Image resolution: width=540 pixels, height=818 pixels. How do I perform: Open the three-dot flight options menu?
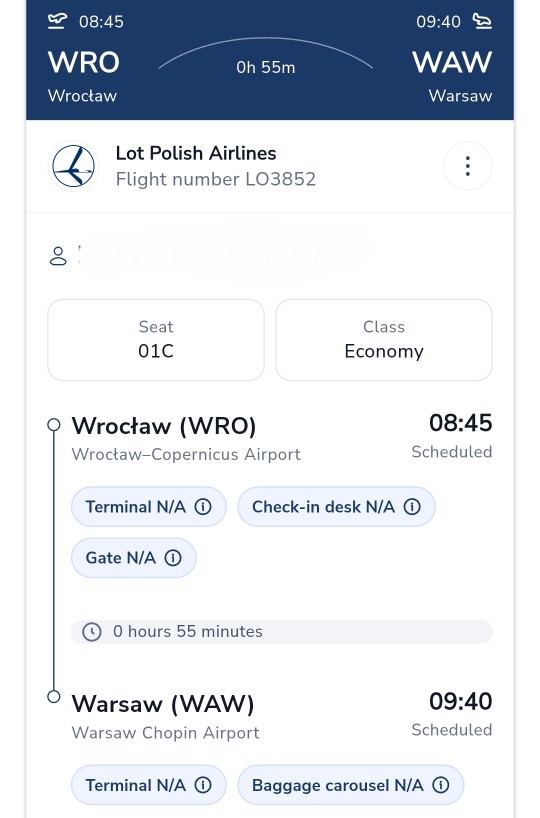(467, 166)
